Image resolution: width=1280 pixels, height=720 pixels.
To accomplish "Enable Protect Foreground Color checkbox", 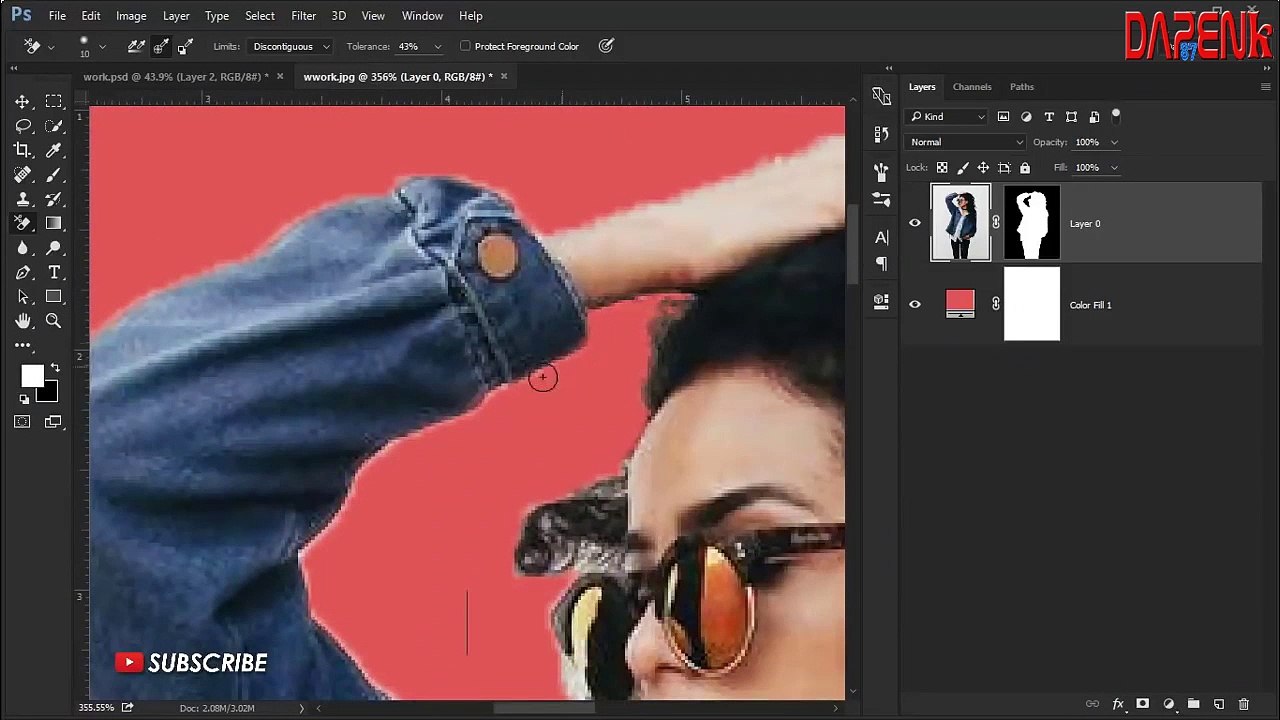I will 465,46.
